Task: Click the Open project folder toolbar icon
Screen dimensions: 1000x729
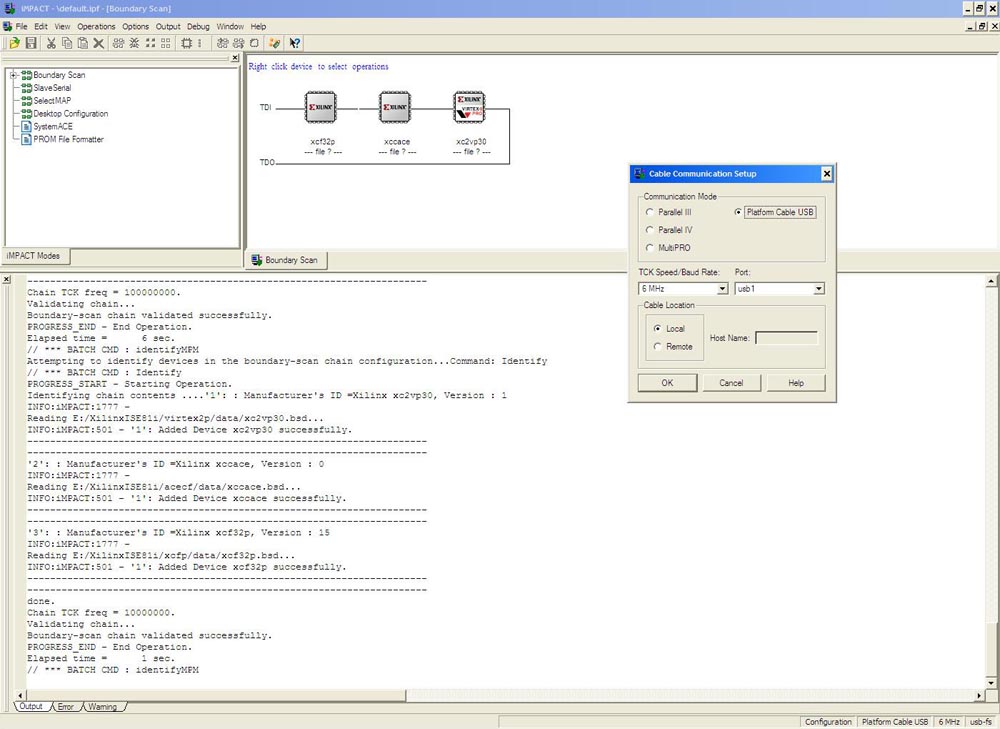Action: pos(15,43)
